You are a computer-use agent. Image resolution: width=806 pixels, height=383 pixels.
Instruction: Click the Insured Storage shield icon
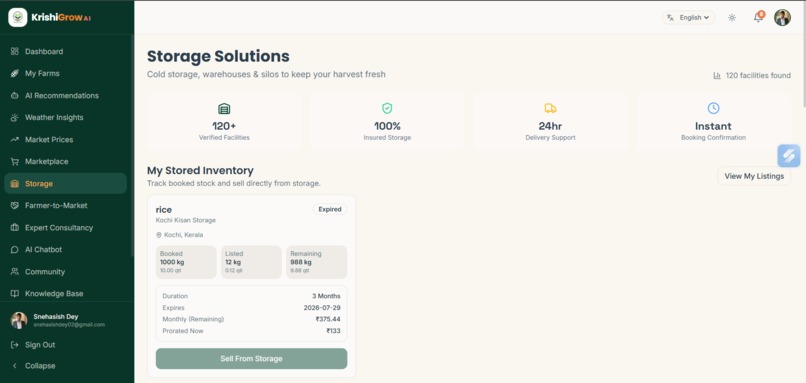point(387,108)
